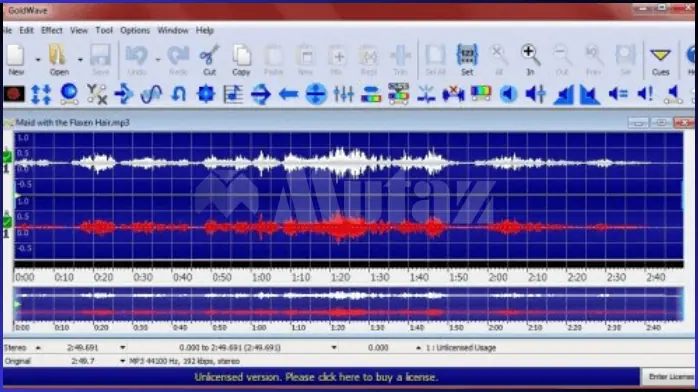Viewport: 698px width, 392px height.
Task: Click the New file icon
Action: point(16,60)
